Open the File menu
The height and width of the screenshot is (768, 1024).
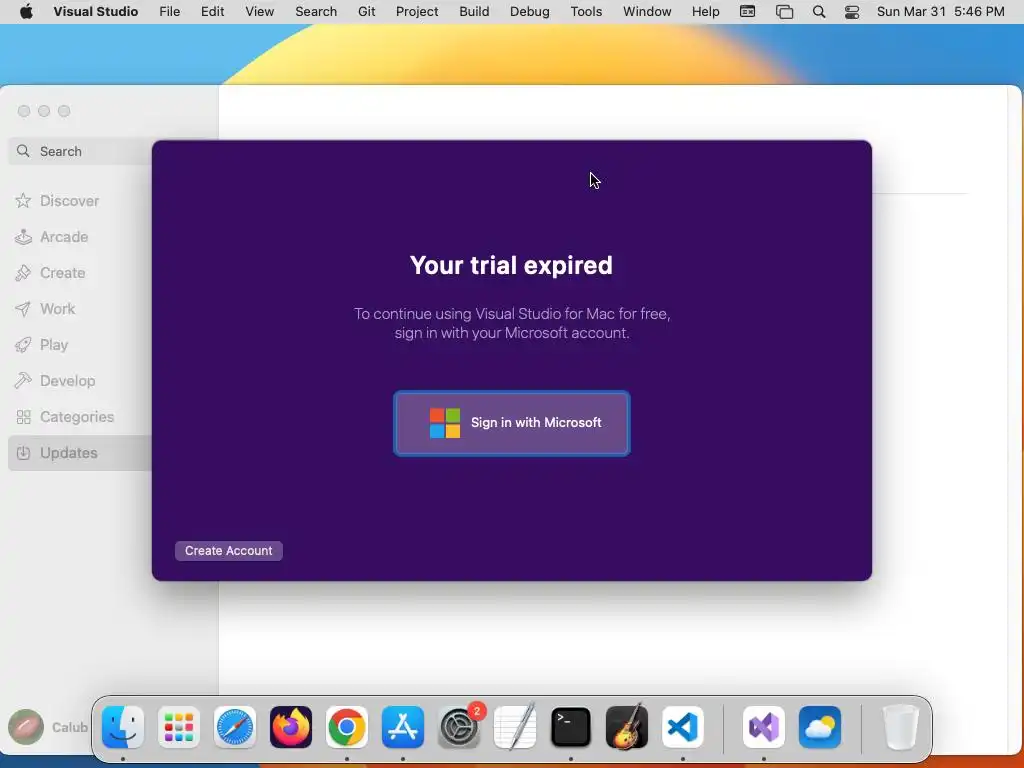(170, 12)
